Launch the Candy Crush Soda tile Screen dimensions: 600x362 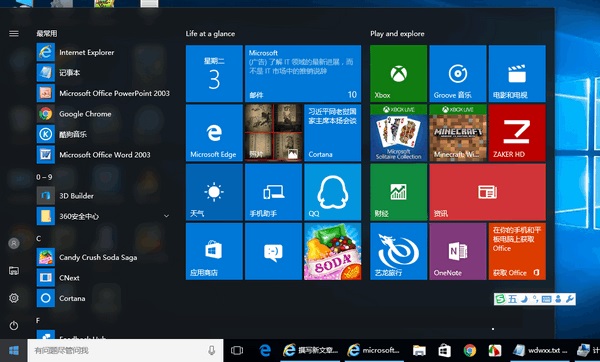pyautogui.click(x=333, y=251)
